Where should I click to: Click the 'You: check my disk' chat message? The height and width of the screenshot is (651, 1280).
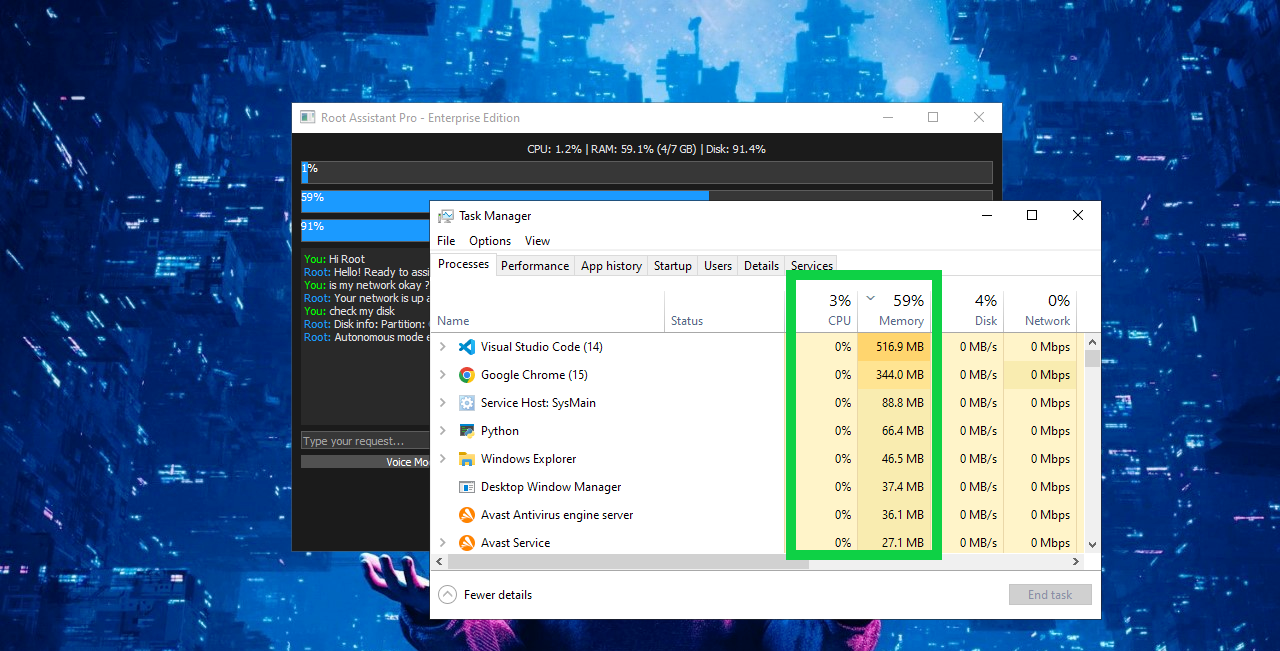(349, 311)
